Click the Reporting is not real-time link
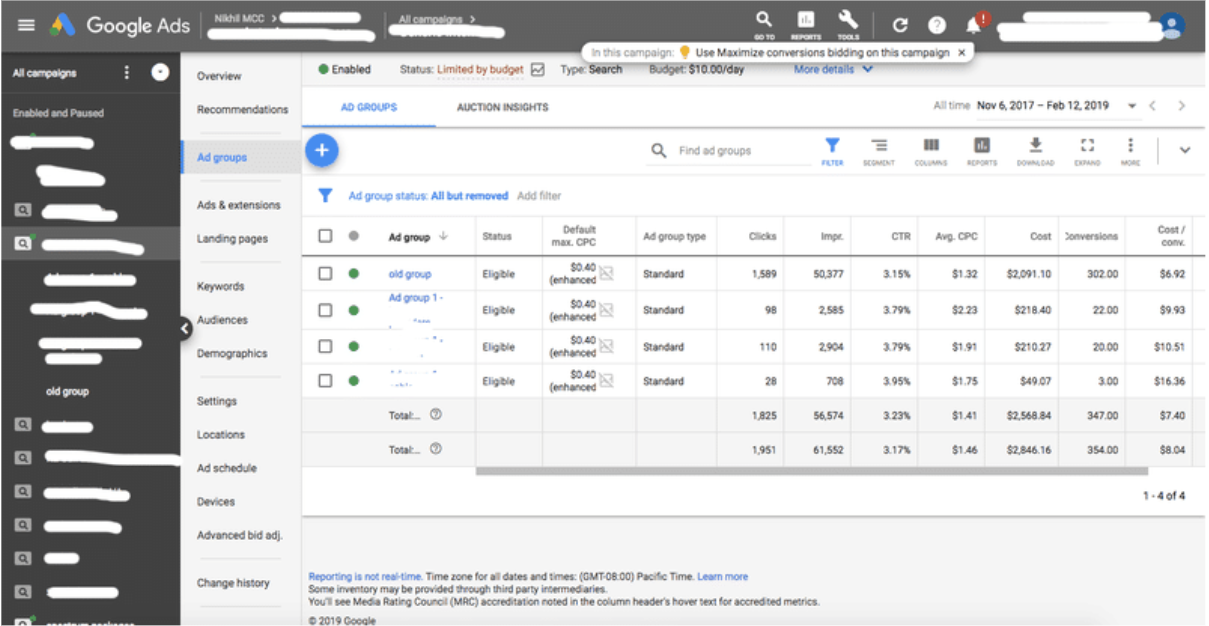Viewport: 1209px width, 626px height. pos(365,577)
